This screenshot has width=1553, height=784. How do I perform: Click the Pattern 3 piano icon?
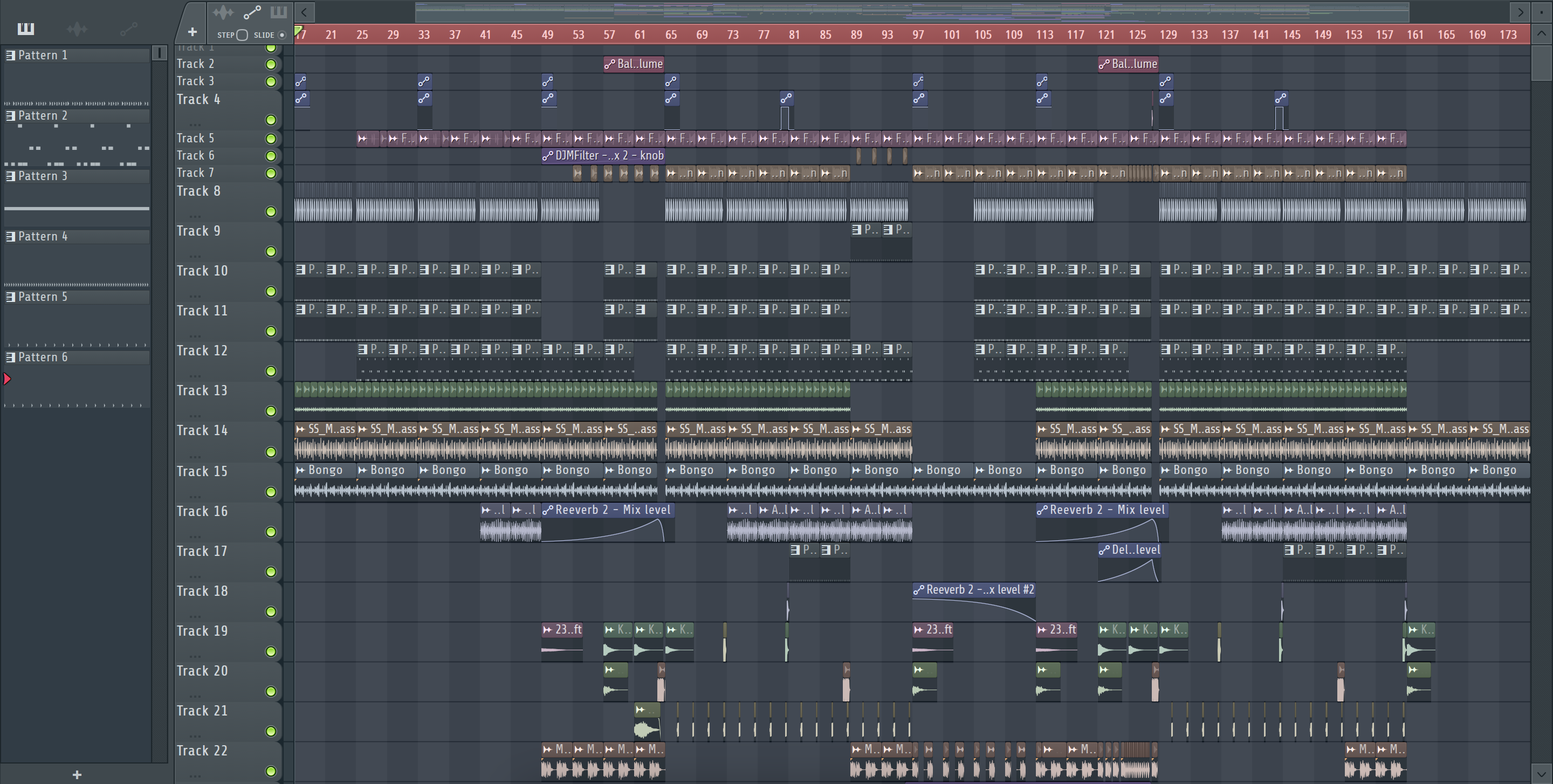point(10,176)
